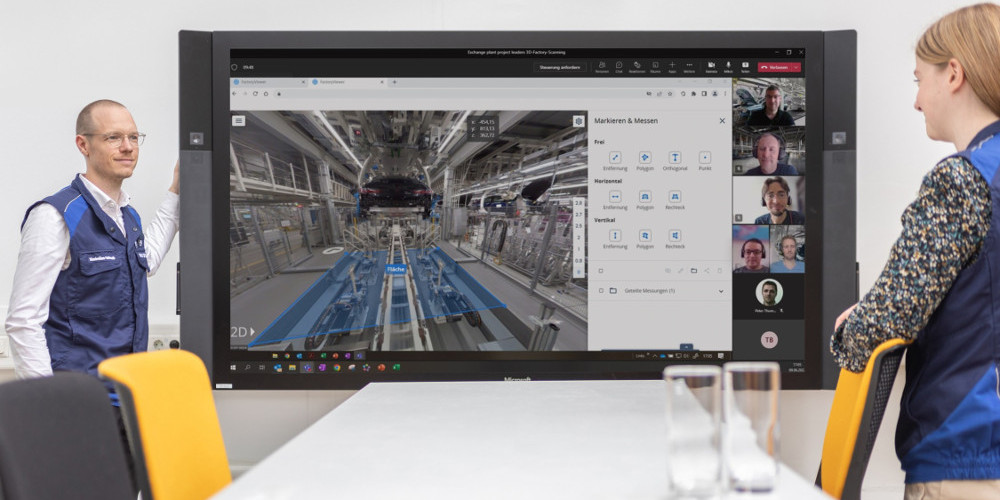Viewport: 1000px width, 500px height.
Task: Select the Vertikal Polygon tool
Action: pos(645,235)
